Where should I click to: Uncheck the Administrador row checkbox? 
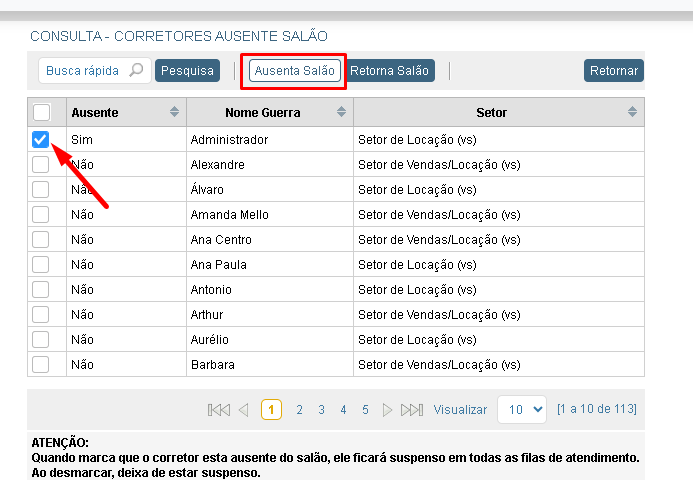[x=41, y=140]
